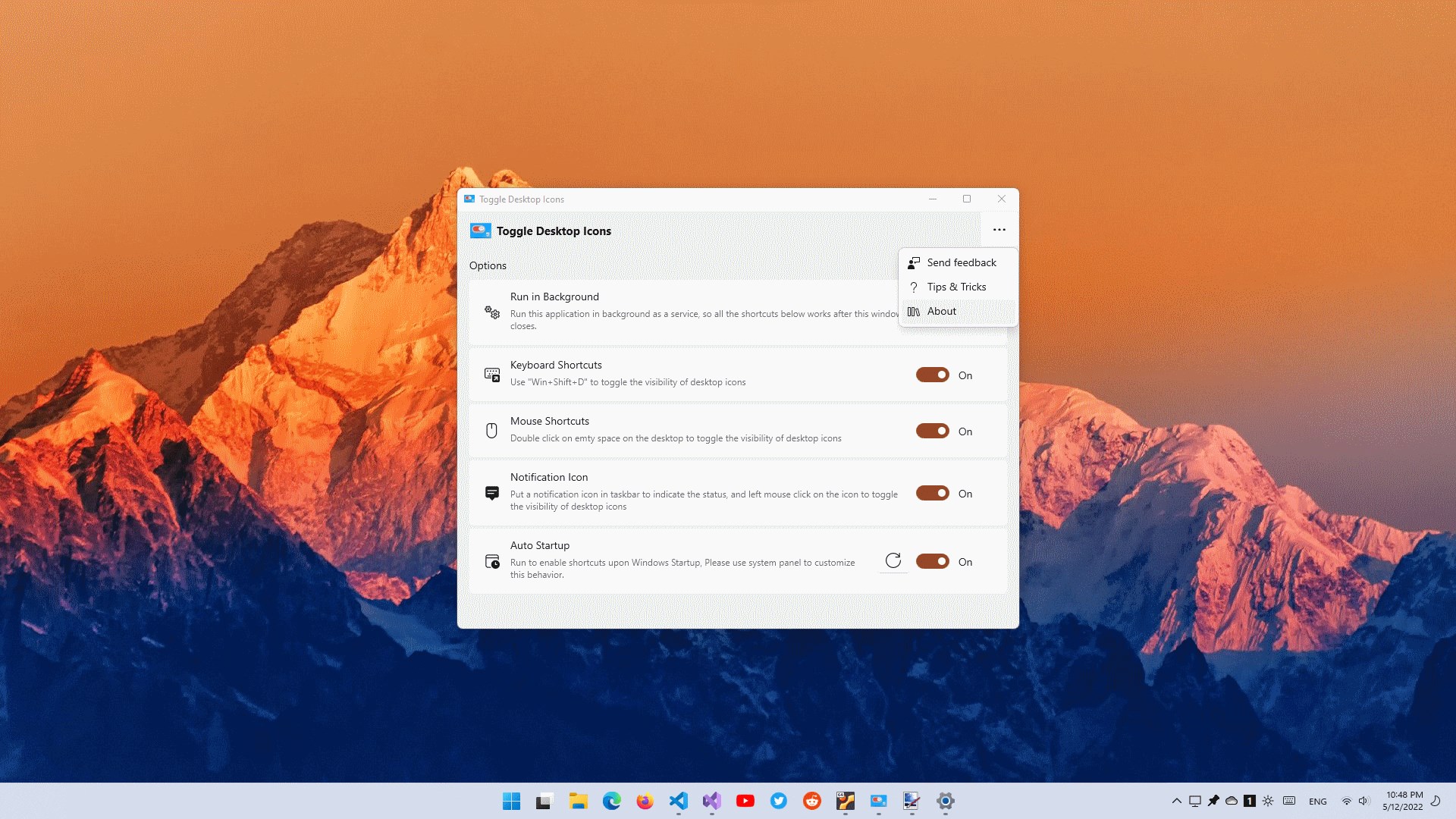
Task: Open Visual Studio Code from taskbar
Action: pyautogui.click(x=679, y=801)
